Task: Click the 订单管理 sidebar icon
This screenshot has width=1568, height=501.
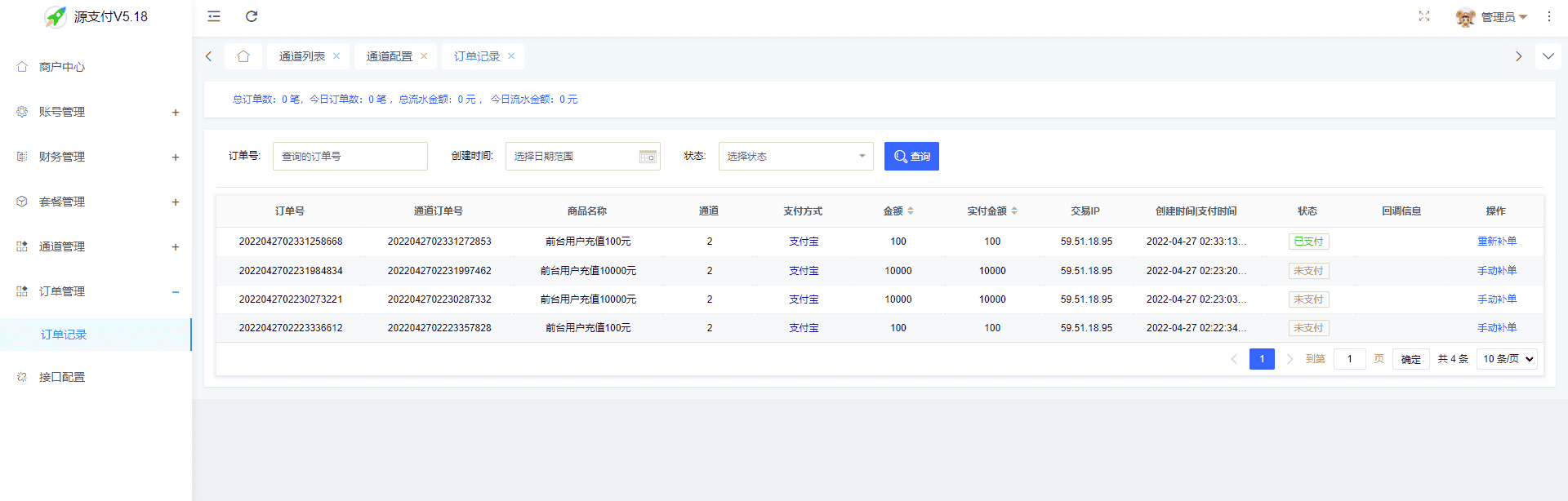Action: tap(22, 291)
